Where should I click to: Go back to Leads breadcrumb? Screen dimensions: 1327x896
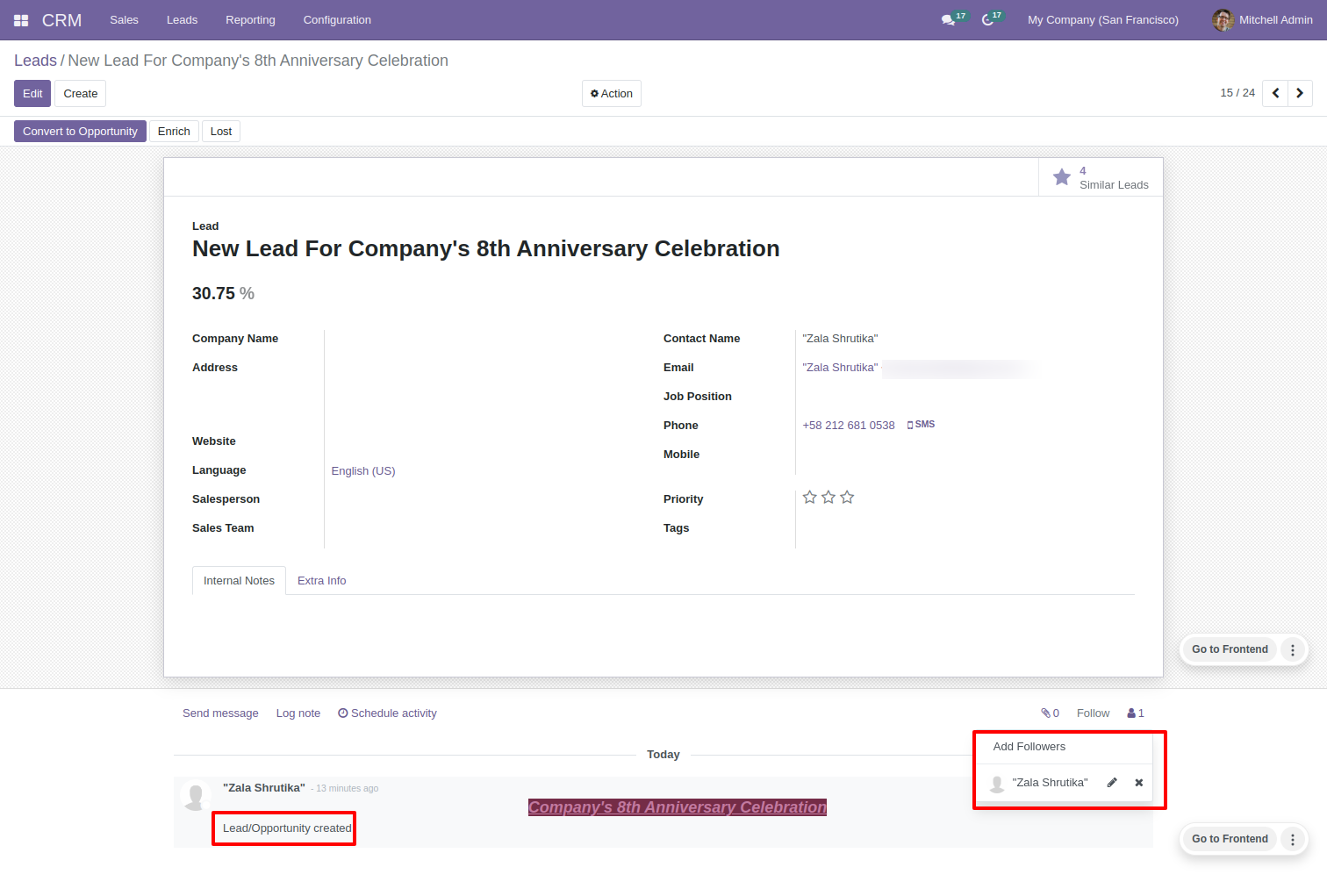[x=35, y=61]
